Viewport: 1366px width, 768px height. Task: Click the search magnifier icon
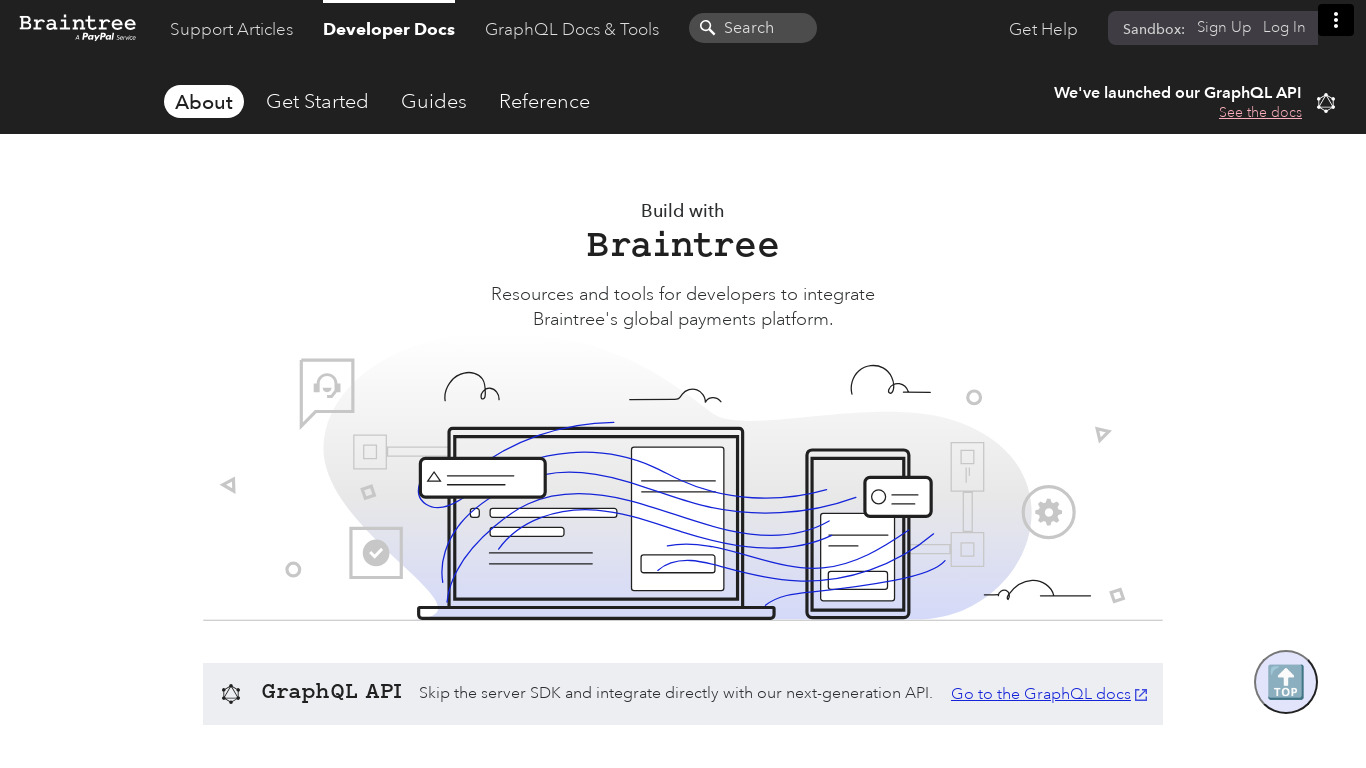(x=707, y=28)
